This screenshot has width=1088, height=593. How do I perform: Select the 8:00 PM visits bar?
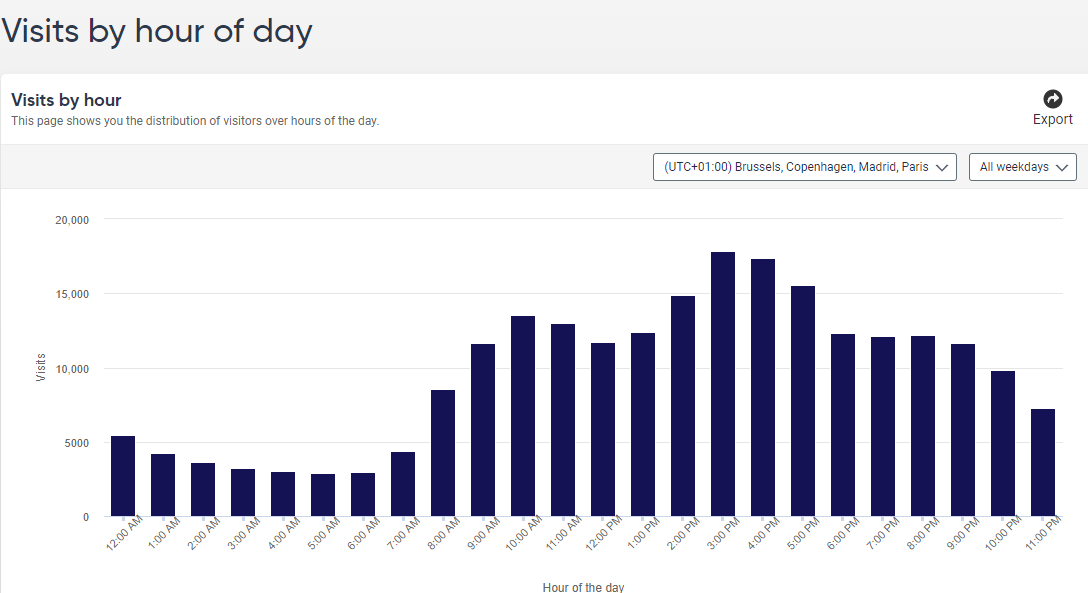coord(923,427)
